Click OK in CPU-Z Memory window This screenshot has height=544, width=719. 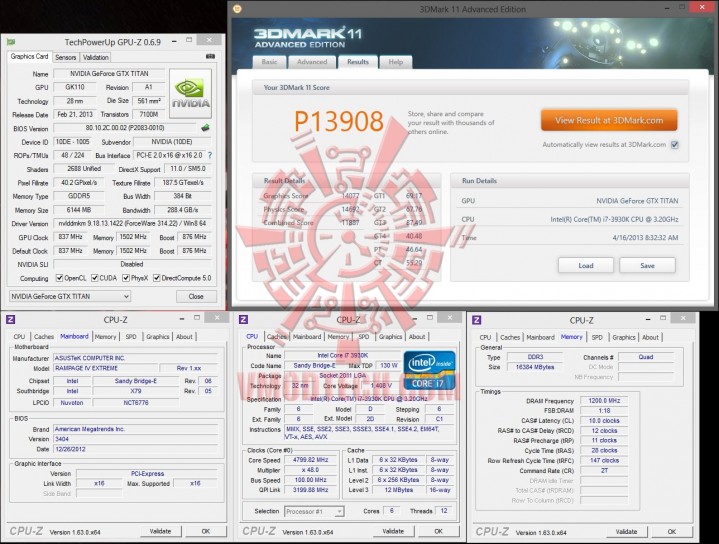(672, 532)
